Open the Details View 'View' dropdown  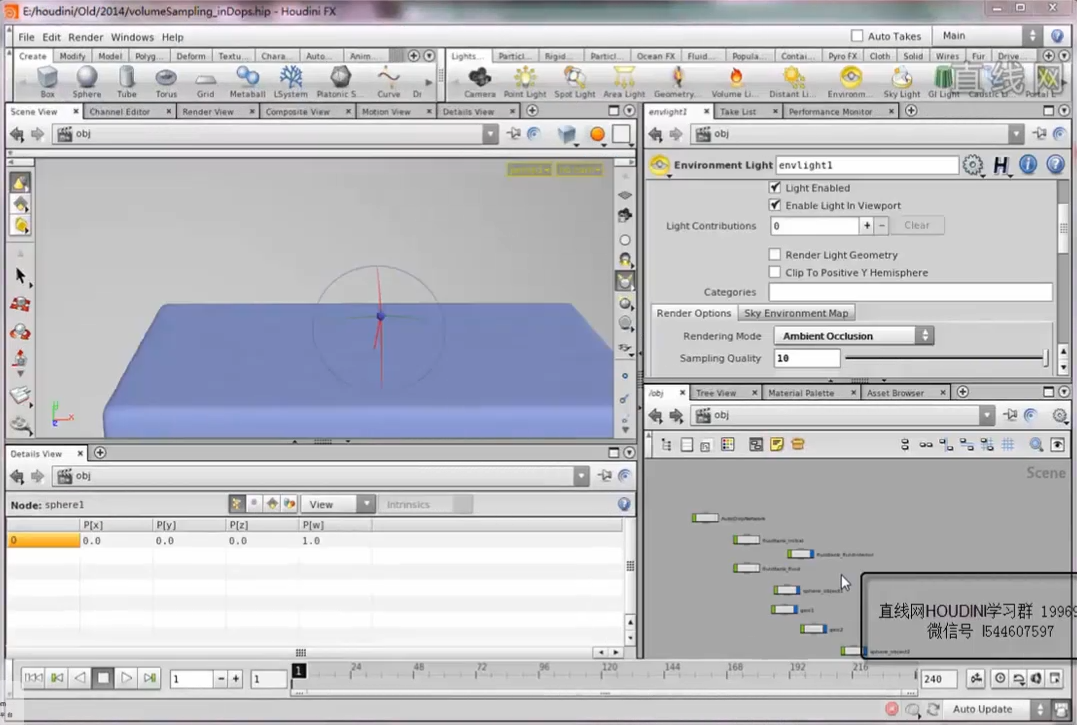click(338, 504)
